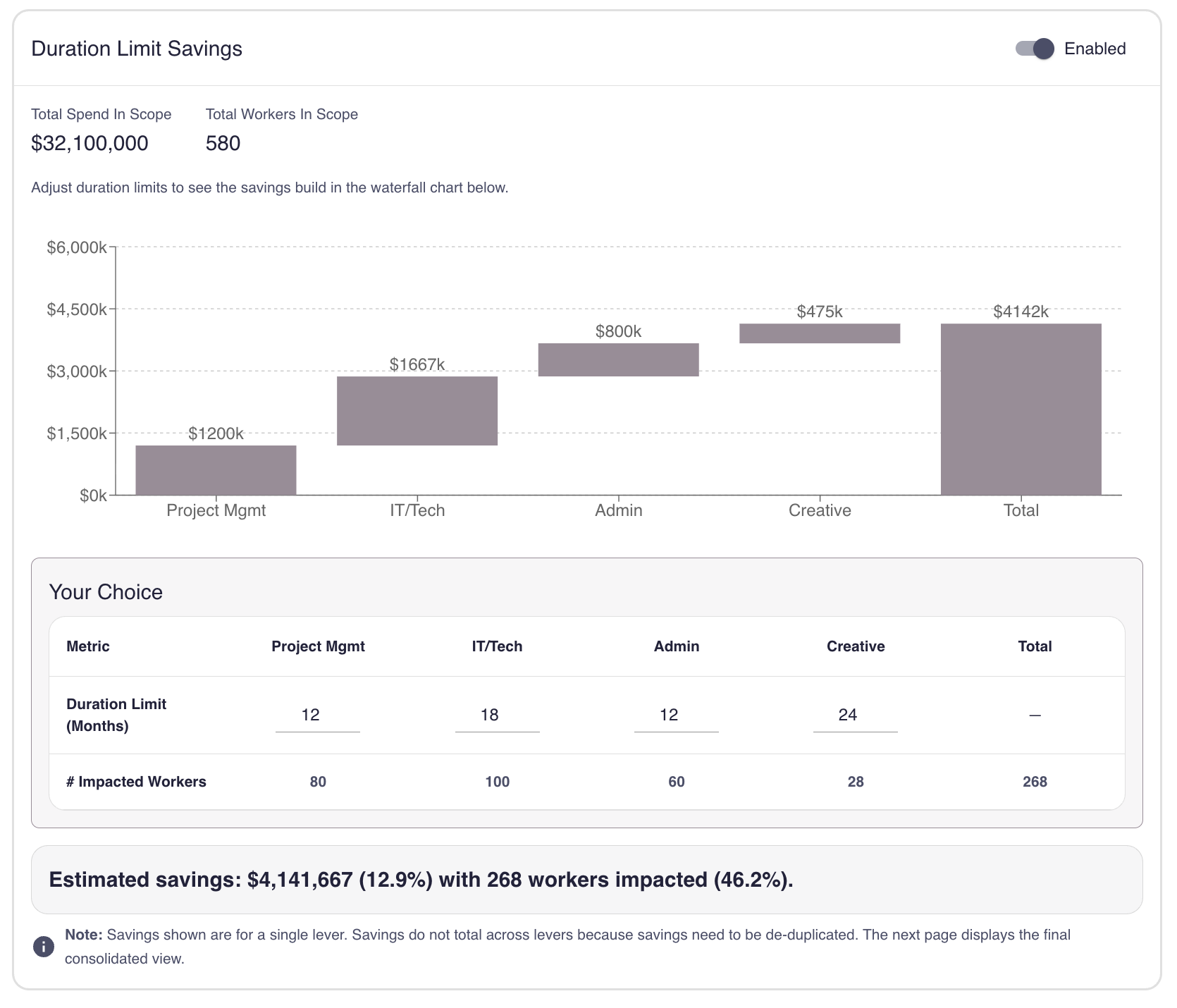Click the Estimated savings summary text
Screen dimensions: 1177x1008
tap(421, 880)
